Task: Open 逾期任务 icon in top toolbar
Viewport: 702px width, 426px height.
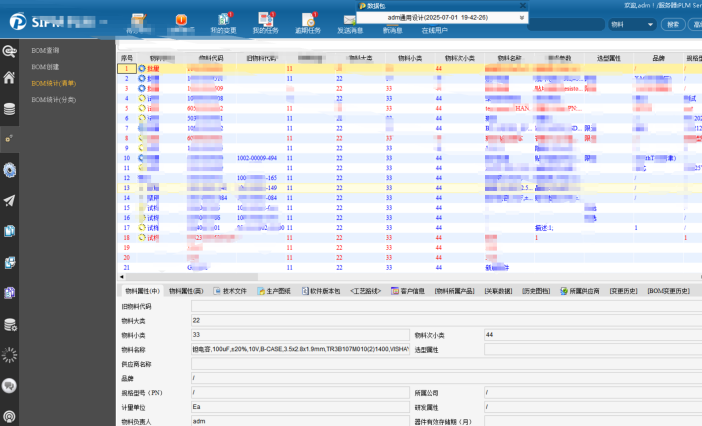Action: [307, 19]
